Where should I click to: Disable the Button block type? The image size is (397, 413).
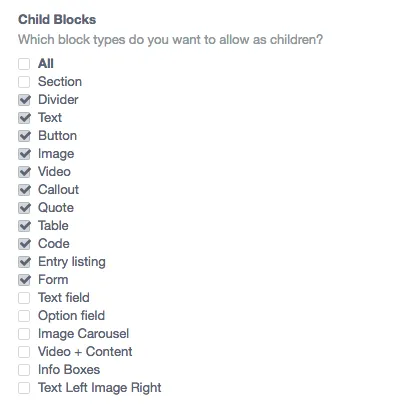click(x=24, y=136)
